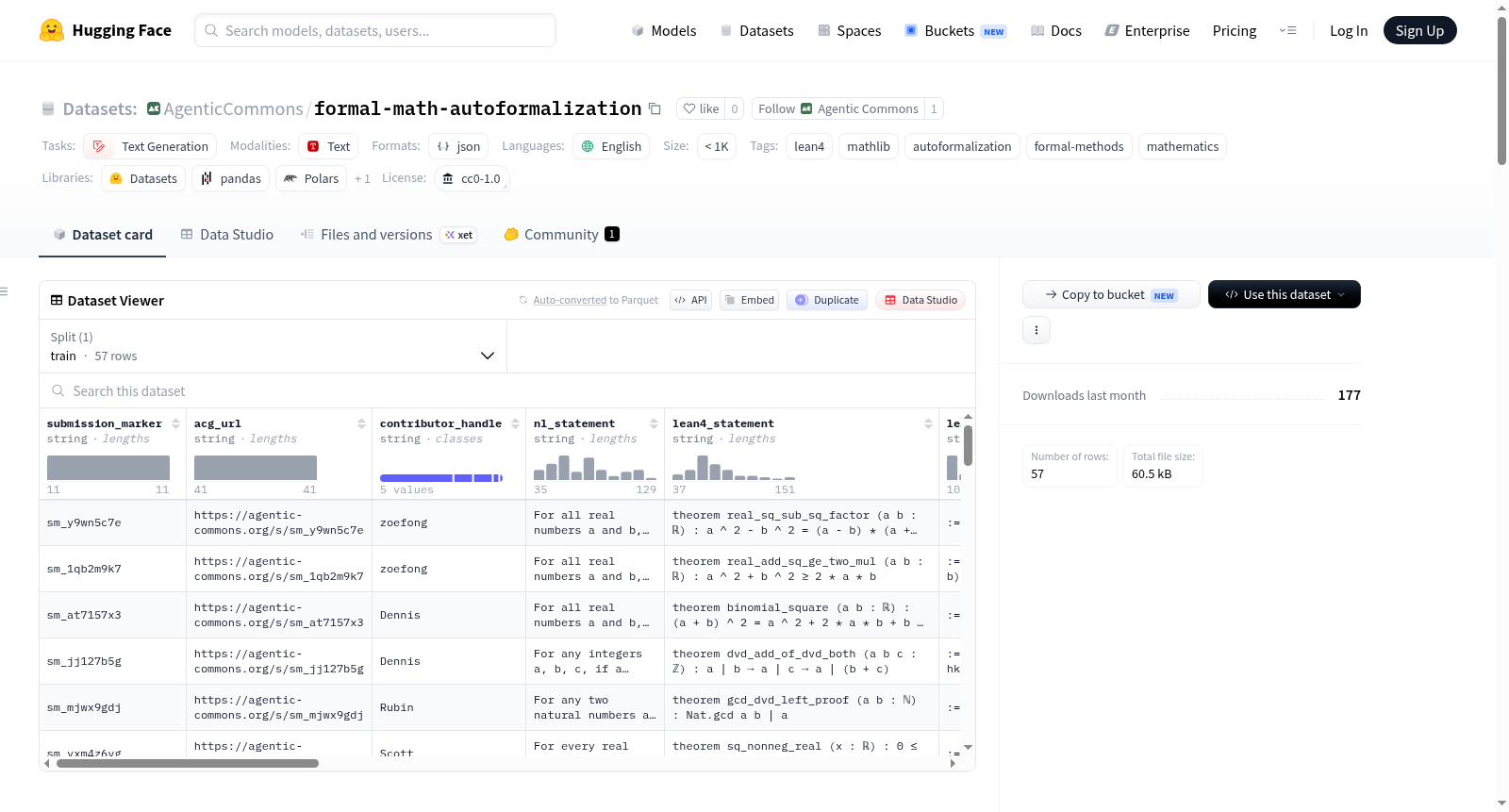The width and height of the screenshot is (1509, 812).
Task: Click the Sign Up button
Action: pyautogui.click(x=1419, y=30)
